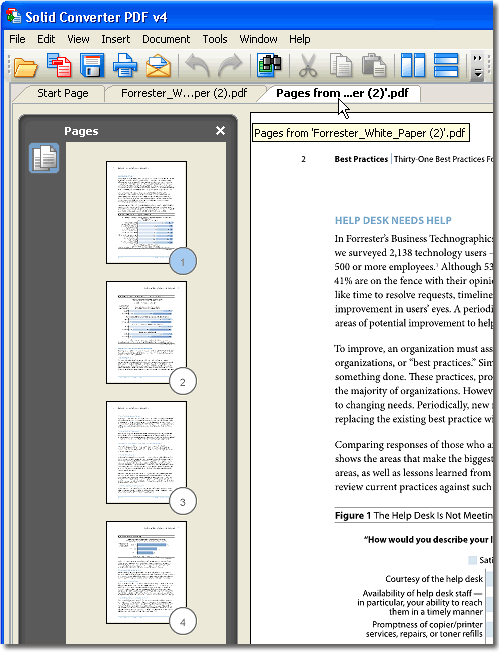Tile windows horizontally using stacked icon
The height and width of the screenshot is (652, 499).
click(446, 65)
